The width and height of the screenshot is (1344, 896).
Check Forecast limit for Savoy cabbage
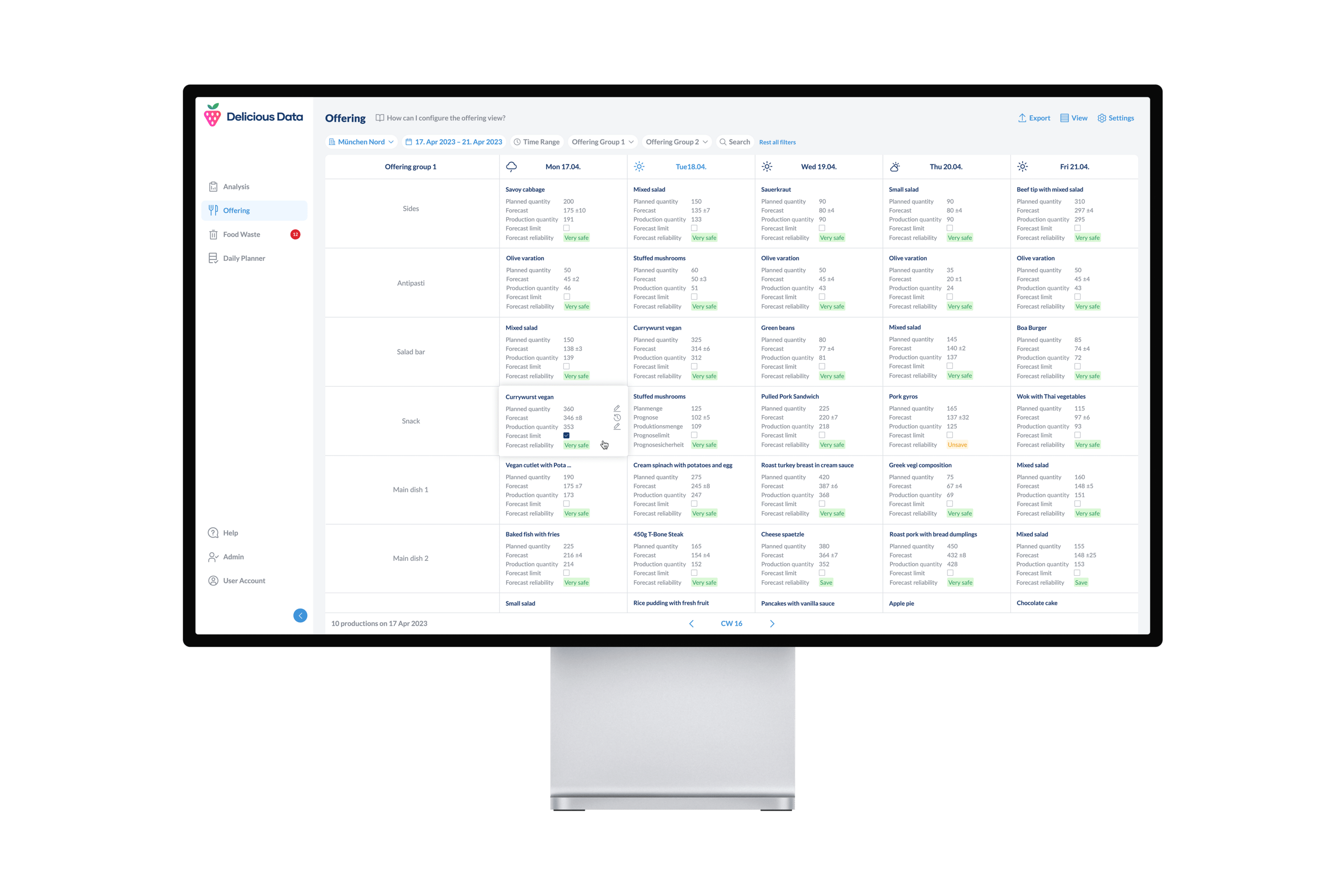click(566, 228)
